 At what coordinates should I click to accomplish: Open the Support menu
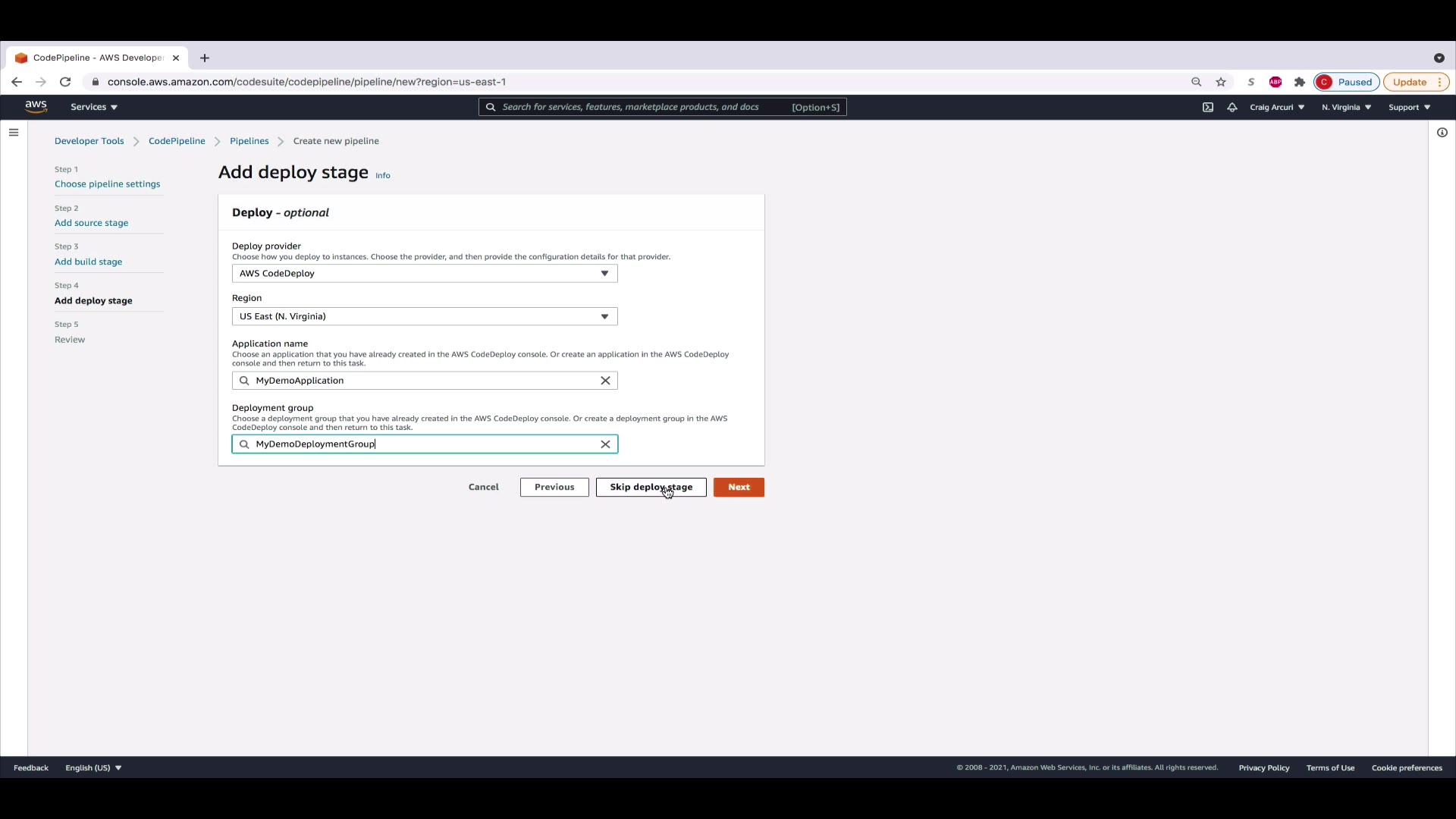coord(1409,107)
